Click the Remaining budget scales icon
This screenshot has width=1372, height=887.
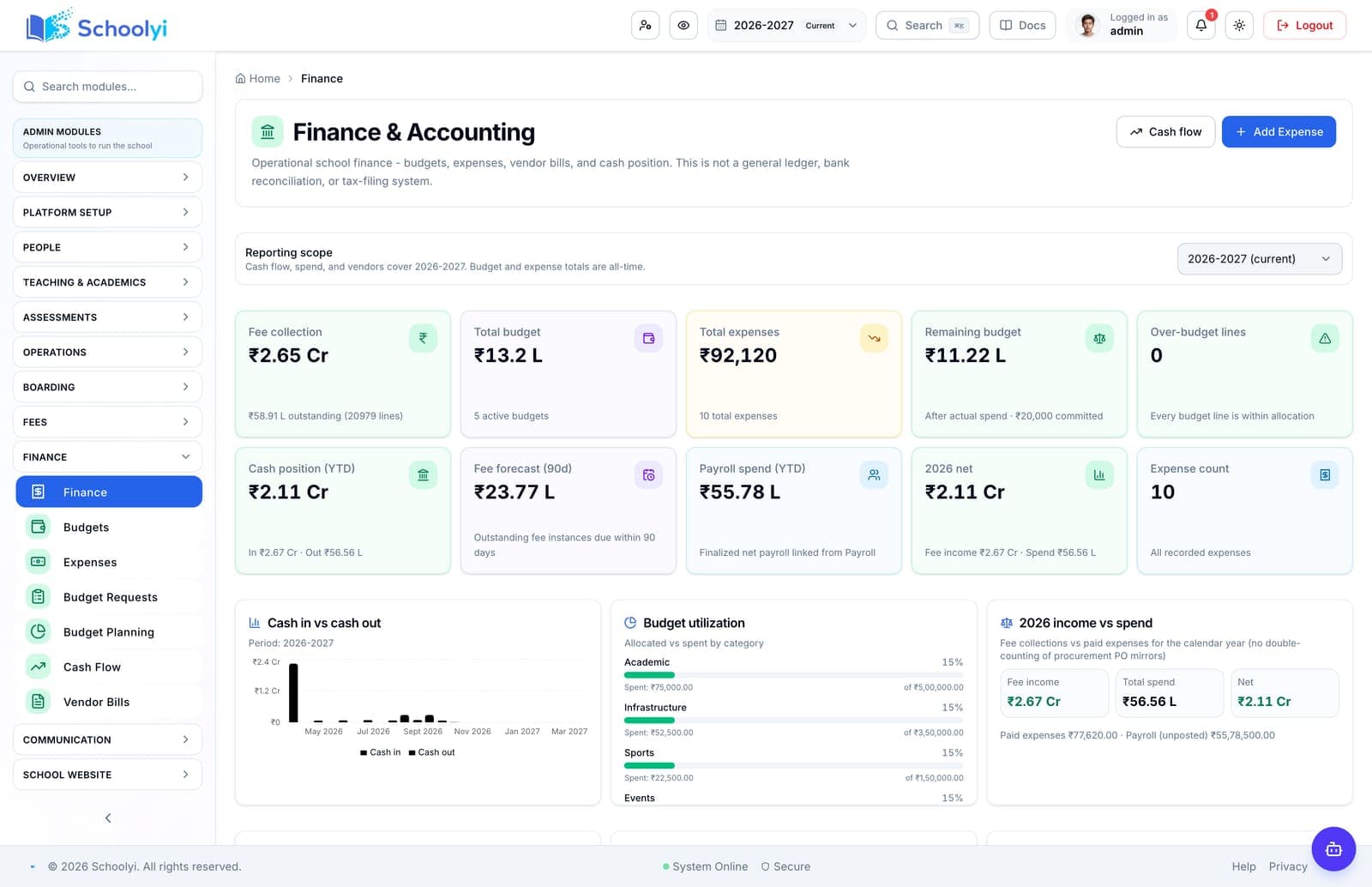(1099, 338)
